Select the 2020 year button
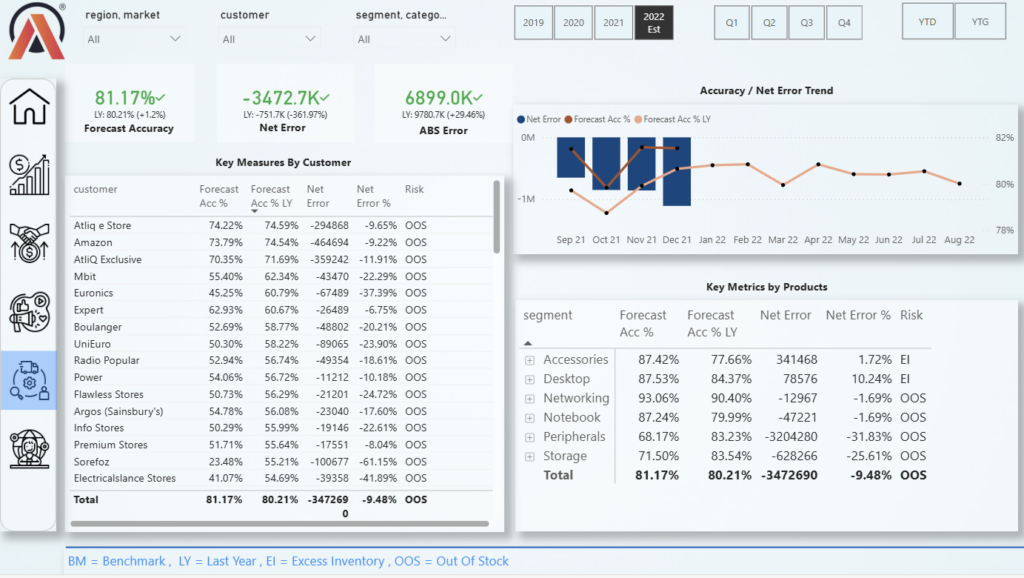Image resolution: width=1024 pixels, height=578 pixels. (x=573, y=23)
